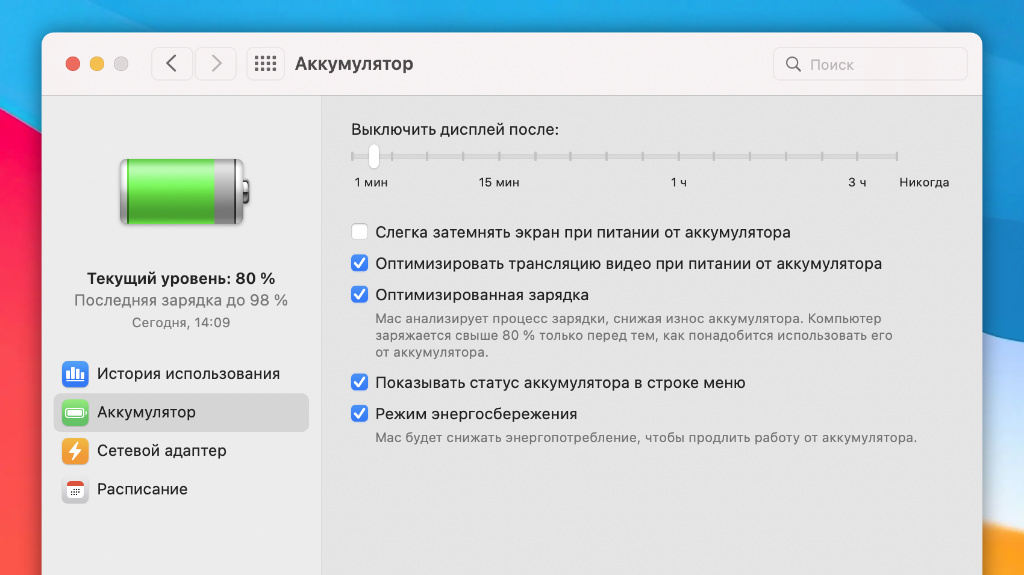
Task: Click the Аккумулятор window title
Action: 354,64
